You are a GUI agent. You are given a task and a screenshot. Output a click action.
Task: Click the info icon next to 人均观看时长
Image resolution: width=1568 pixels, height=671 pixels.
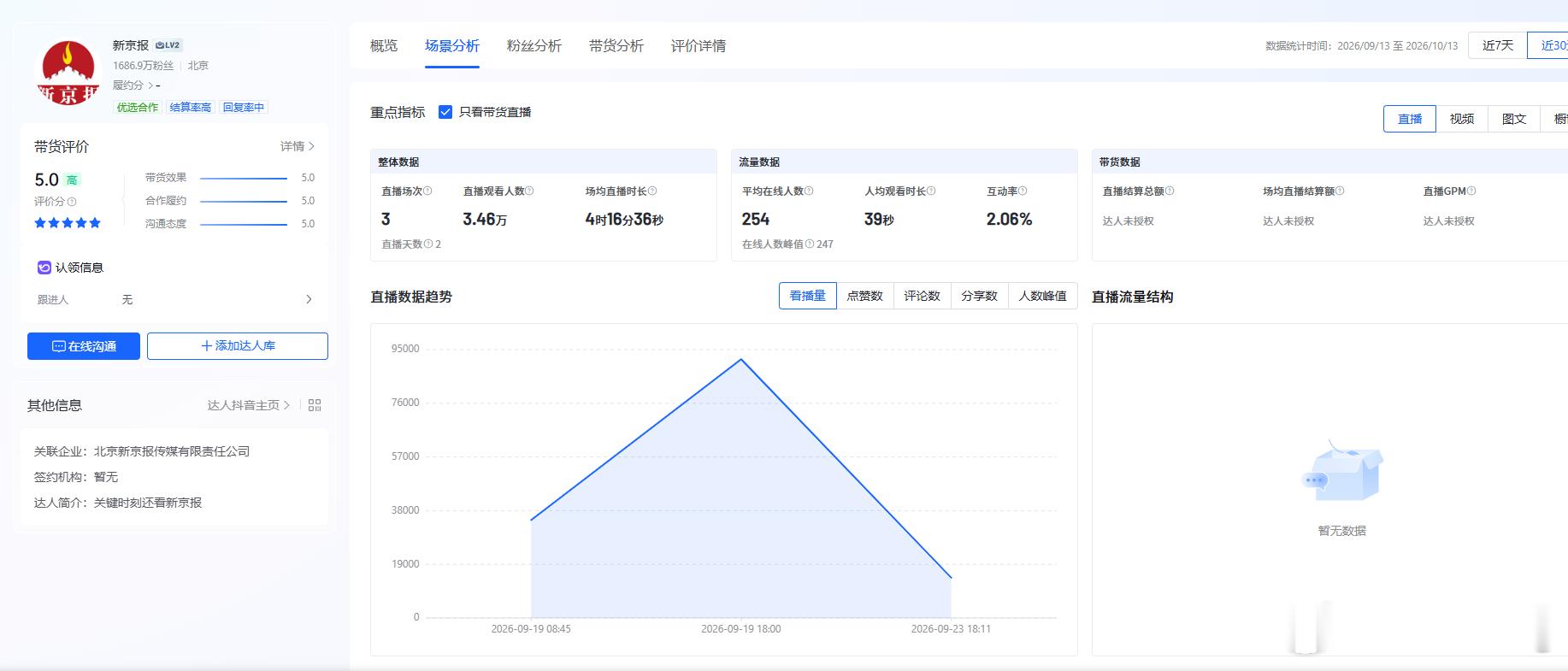[x=931, y=191]
